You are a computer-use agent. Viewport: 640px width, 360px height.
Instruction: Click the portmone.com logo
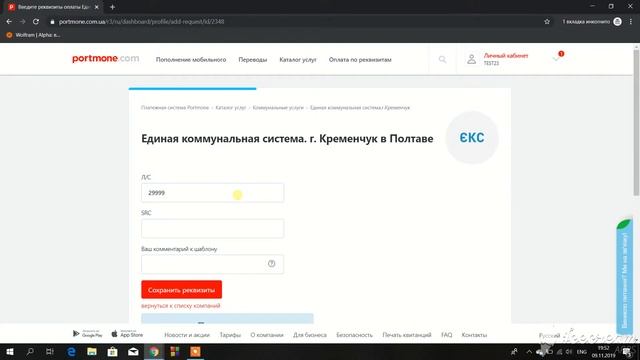(x=105, y=59)
